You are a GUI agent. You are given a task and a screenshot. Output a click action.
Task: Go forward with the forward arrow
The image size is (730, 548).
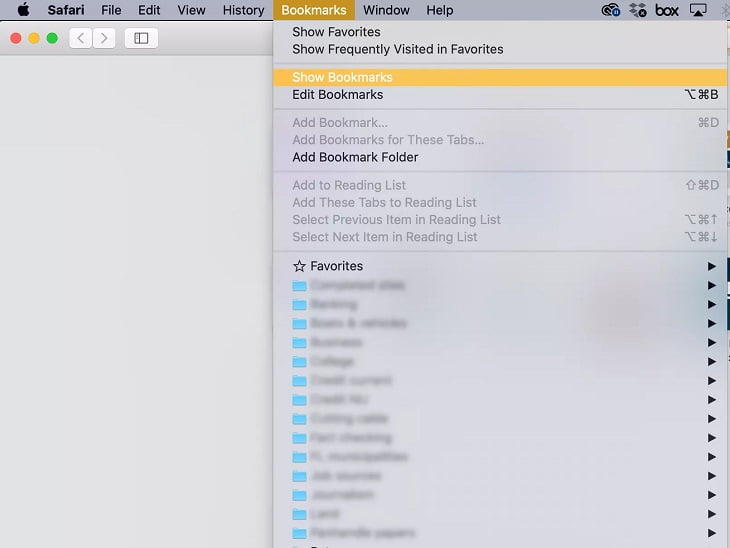(104, 38)
